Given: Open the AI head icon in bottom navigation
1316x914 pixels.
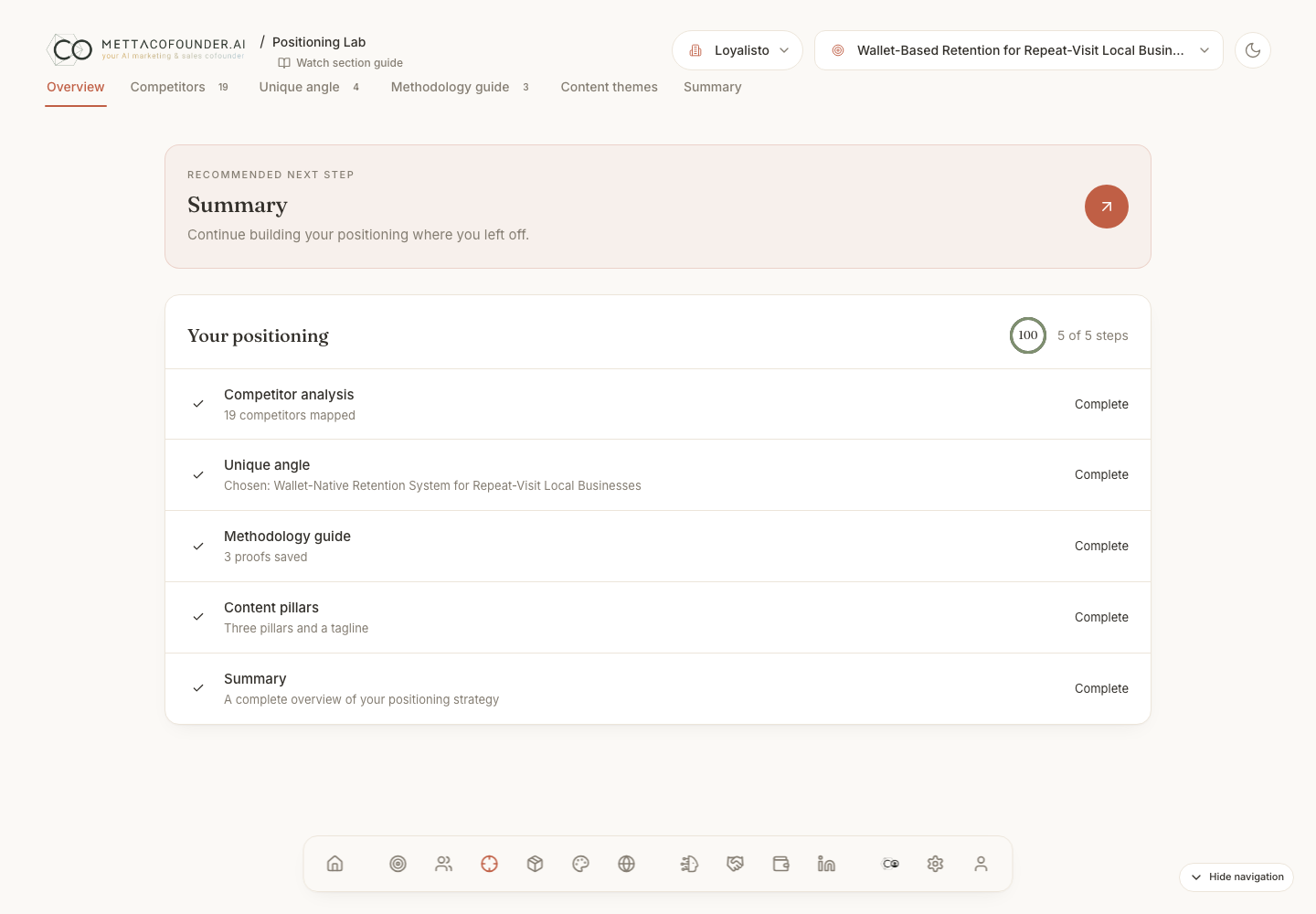Looking at the screenshot, I should tap(689, 864).
